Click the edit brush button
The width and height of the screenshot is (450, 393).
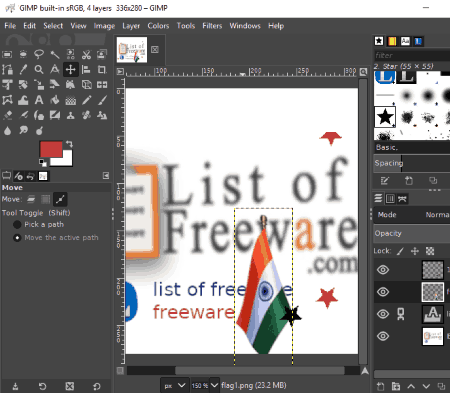coord(384,181)
